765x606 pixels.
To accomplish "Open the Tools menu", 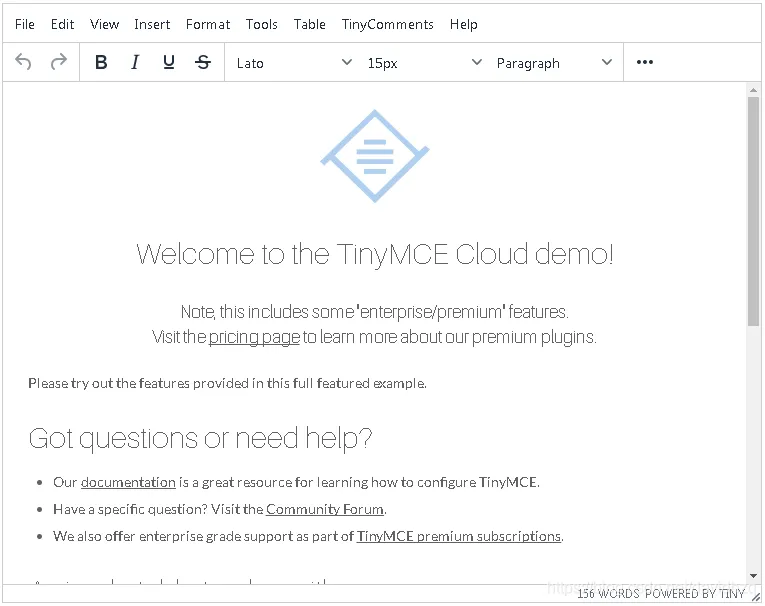I will [262, 24].
